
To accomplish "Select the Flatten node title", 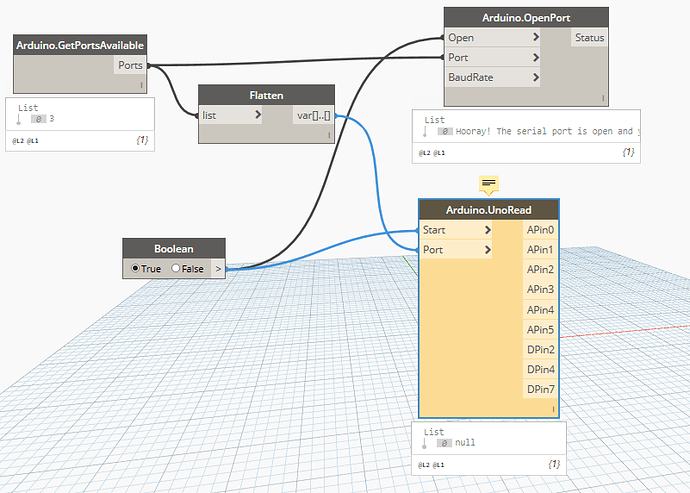I will tap(266, 95).
